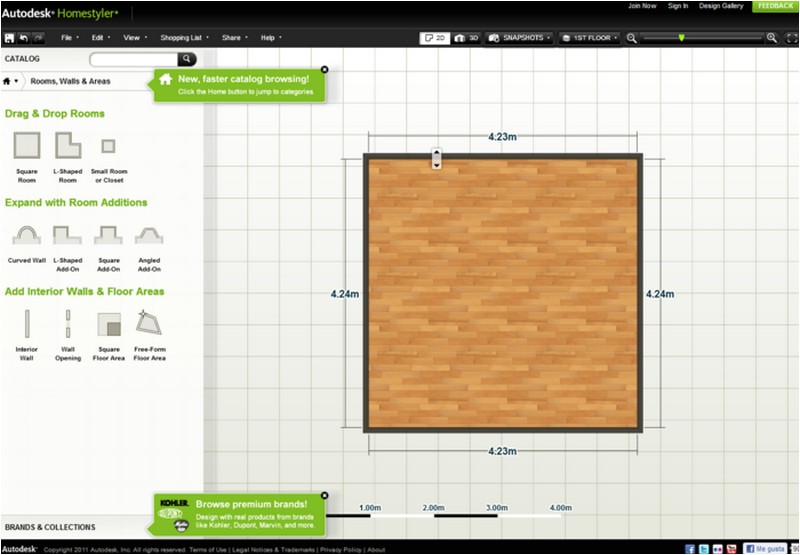
Task: Click the zoom slider handle
Action: click(x=682, y=38)
